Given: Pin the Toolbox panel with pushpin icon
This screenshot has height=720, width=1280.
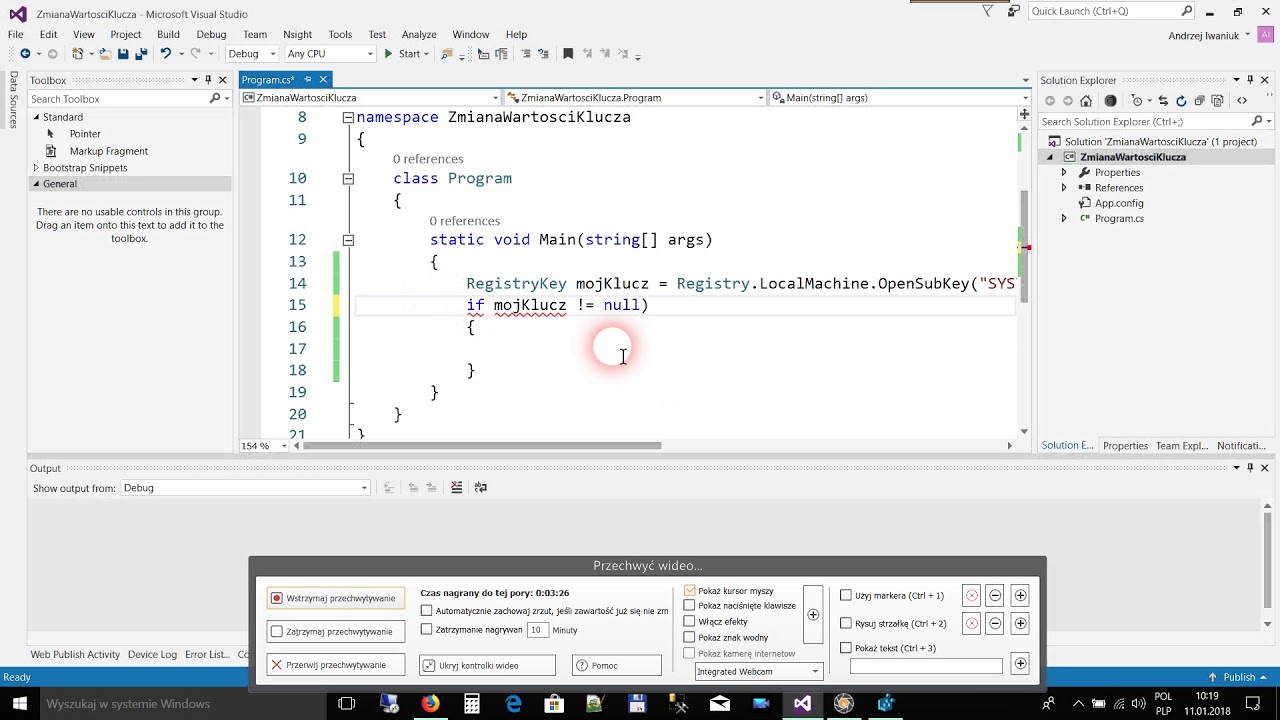Looking at the screenshot, I should (x=208, y=80).
